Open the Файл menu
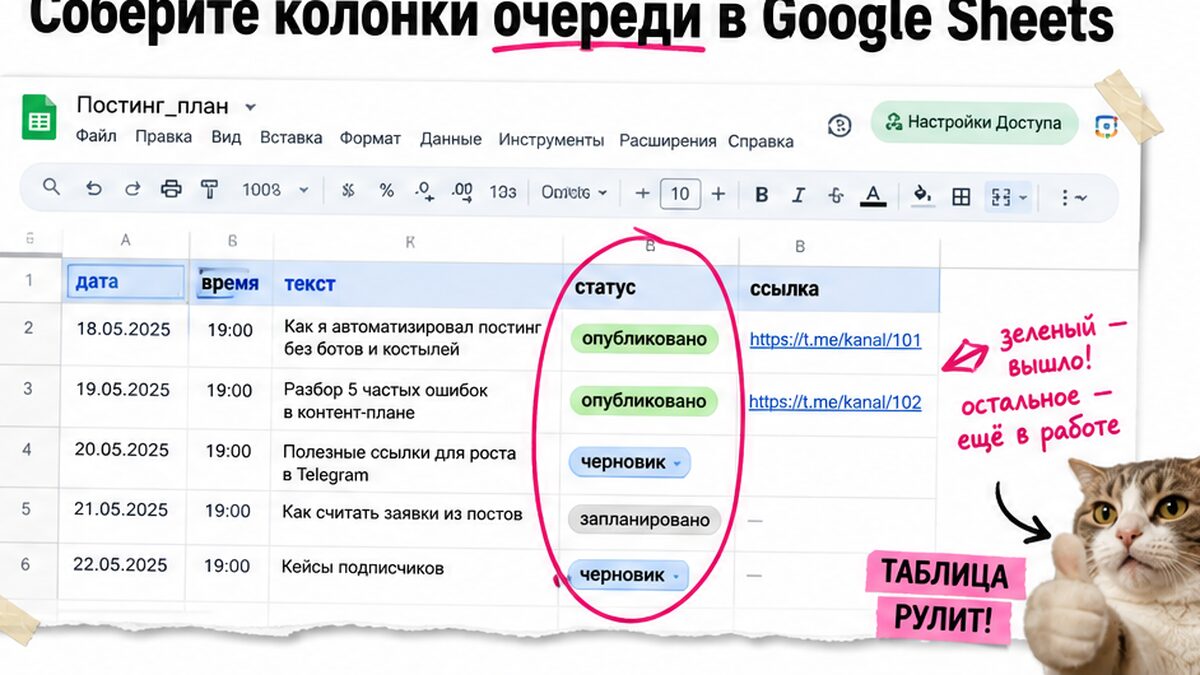 point(96,137)
